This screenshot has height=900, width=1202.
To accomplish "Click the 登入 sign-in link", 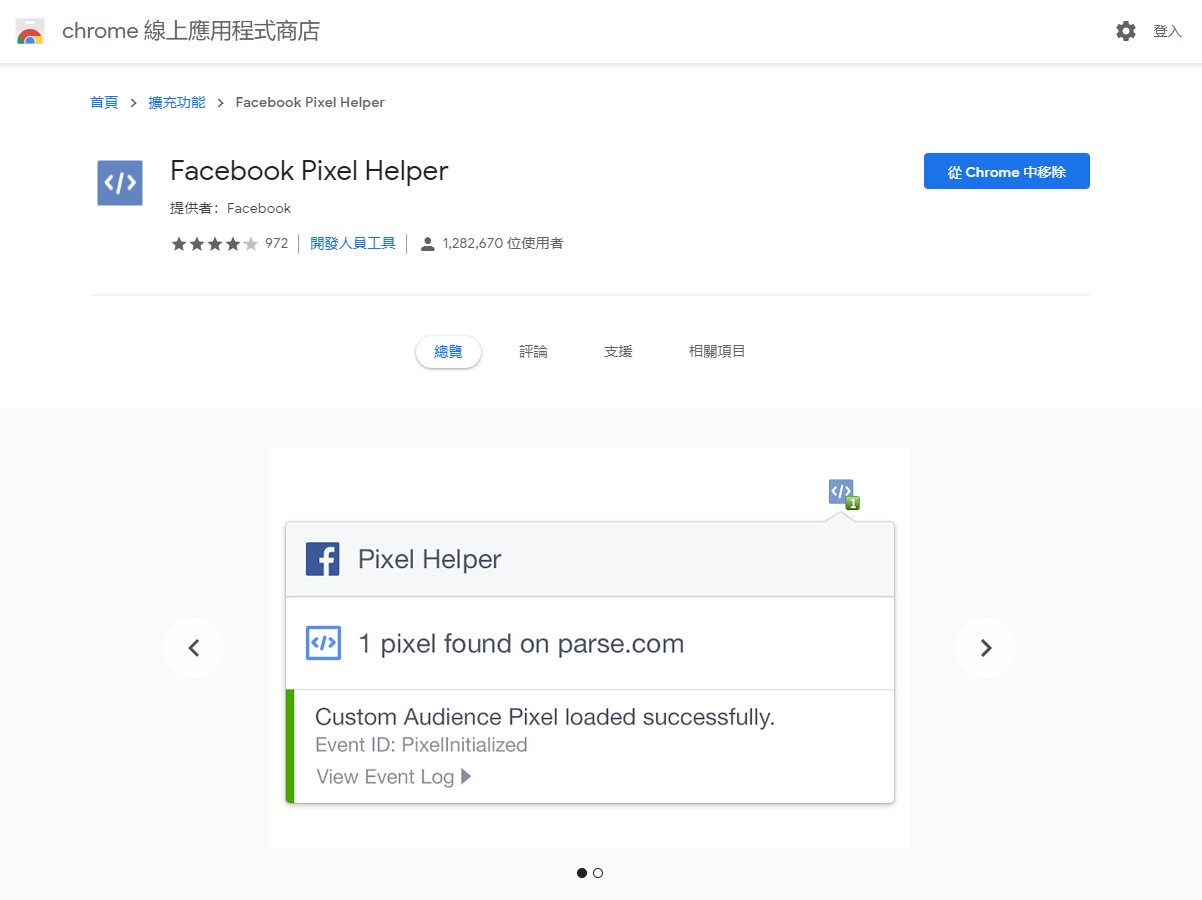I will (x=1167, y=31).
